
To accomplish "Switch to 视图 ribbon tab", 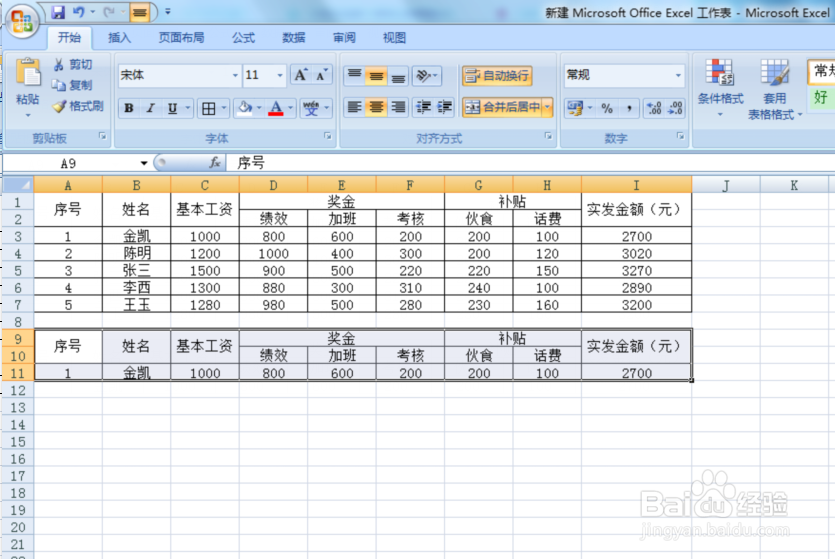I will tap(394, 37).
